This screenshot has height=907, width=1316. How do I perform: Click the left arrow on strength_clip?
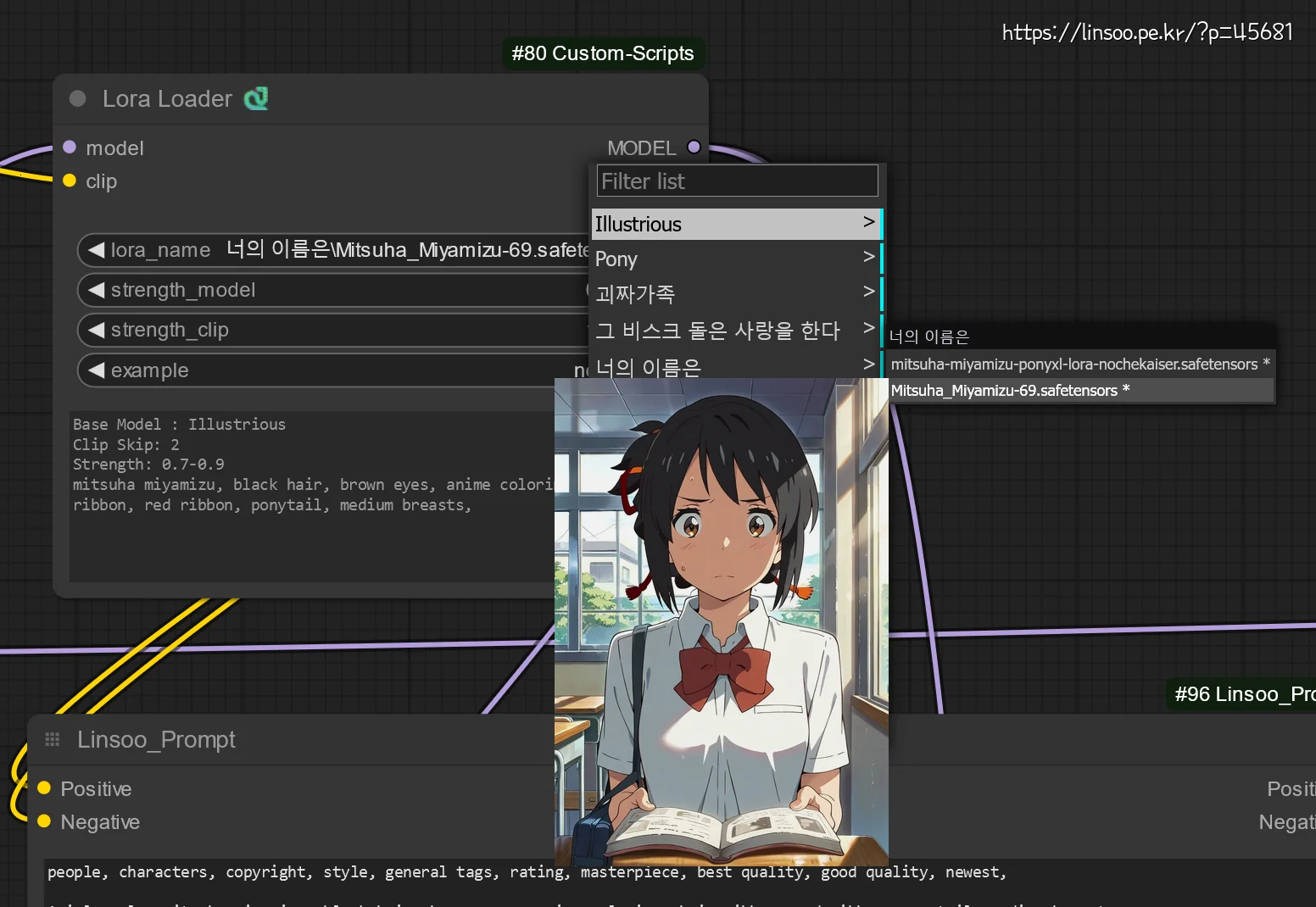(97, 330)
